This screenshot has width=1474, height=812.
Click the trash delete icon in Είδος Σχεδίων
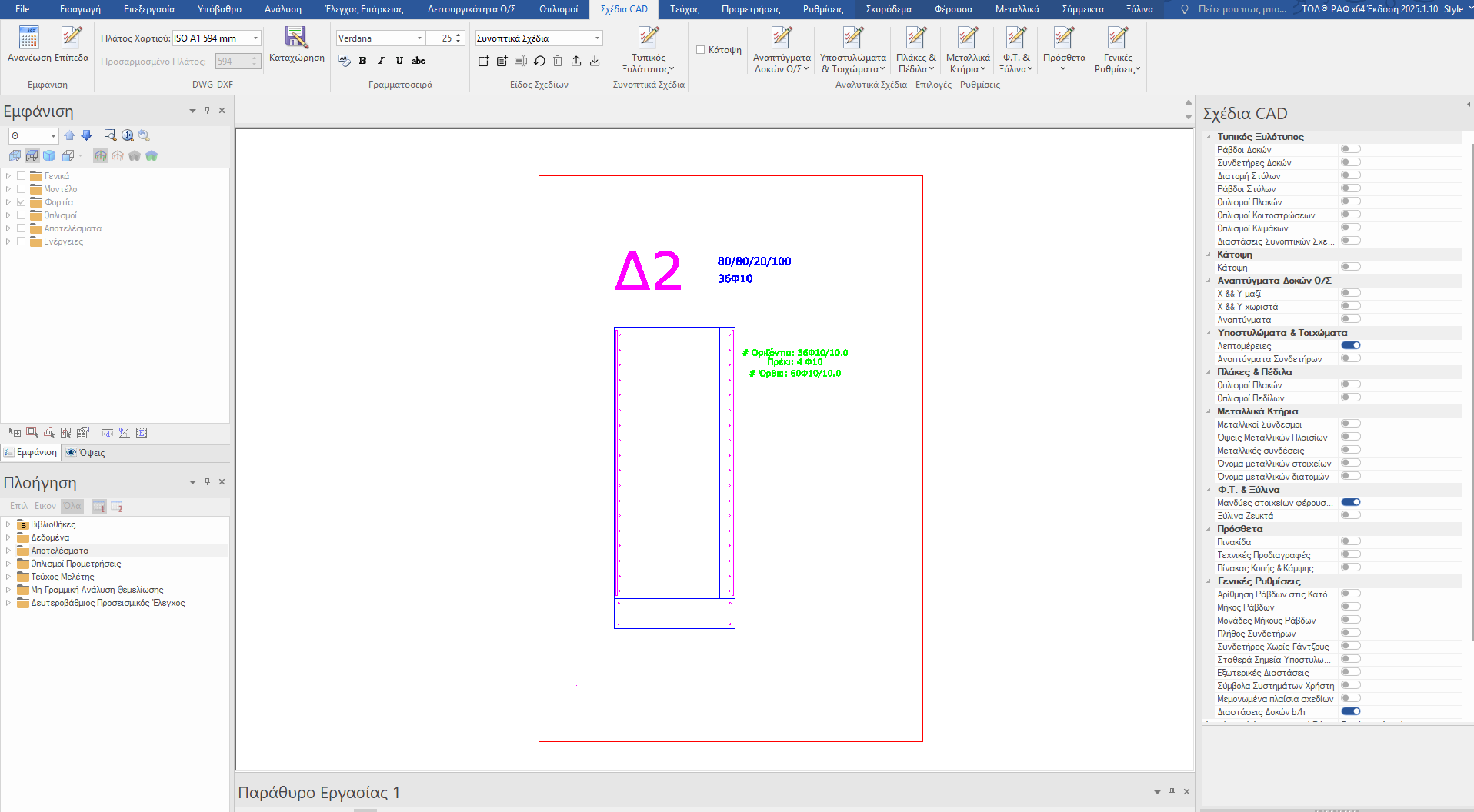(x=558, y=61)
